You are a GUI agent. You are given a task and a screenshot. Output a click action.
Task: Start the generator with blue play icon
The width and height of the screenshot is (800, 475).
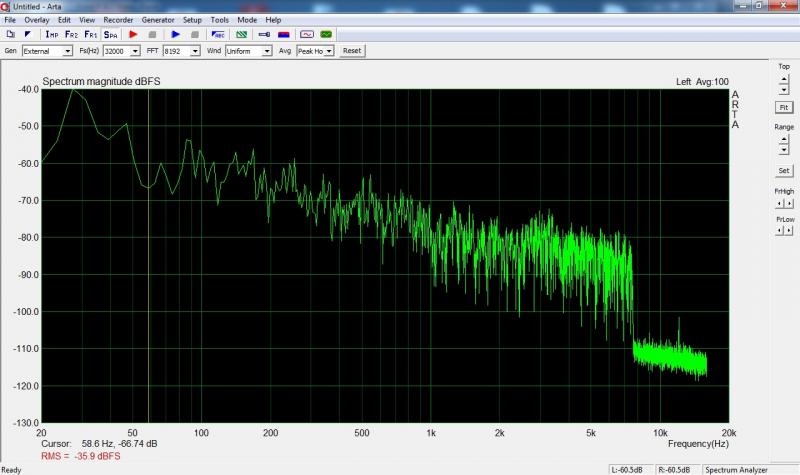pos(175,34)
